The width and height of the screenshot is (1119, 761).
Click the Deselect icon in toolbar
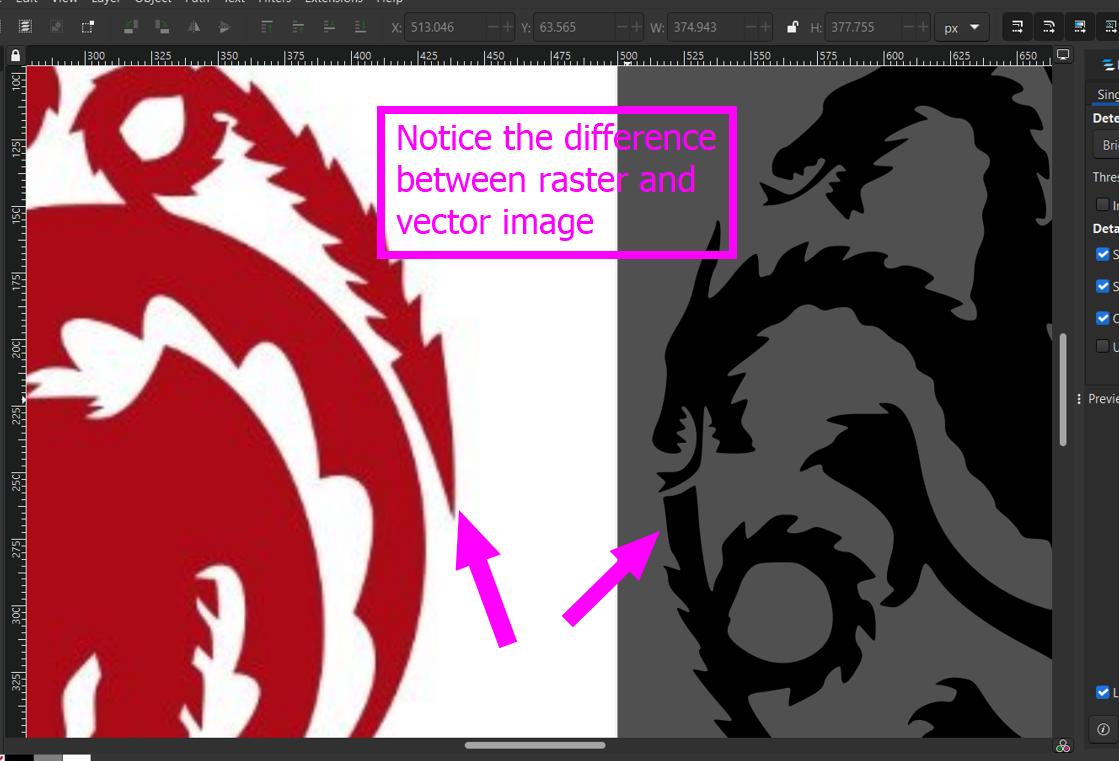(x=56, y=27)
